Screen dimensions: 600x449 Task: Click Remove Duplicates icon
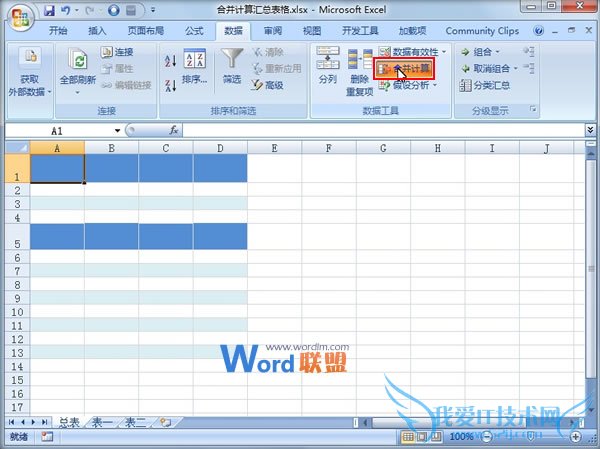[x=360, y=59]
